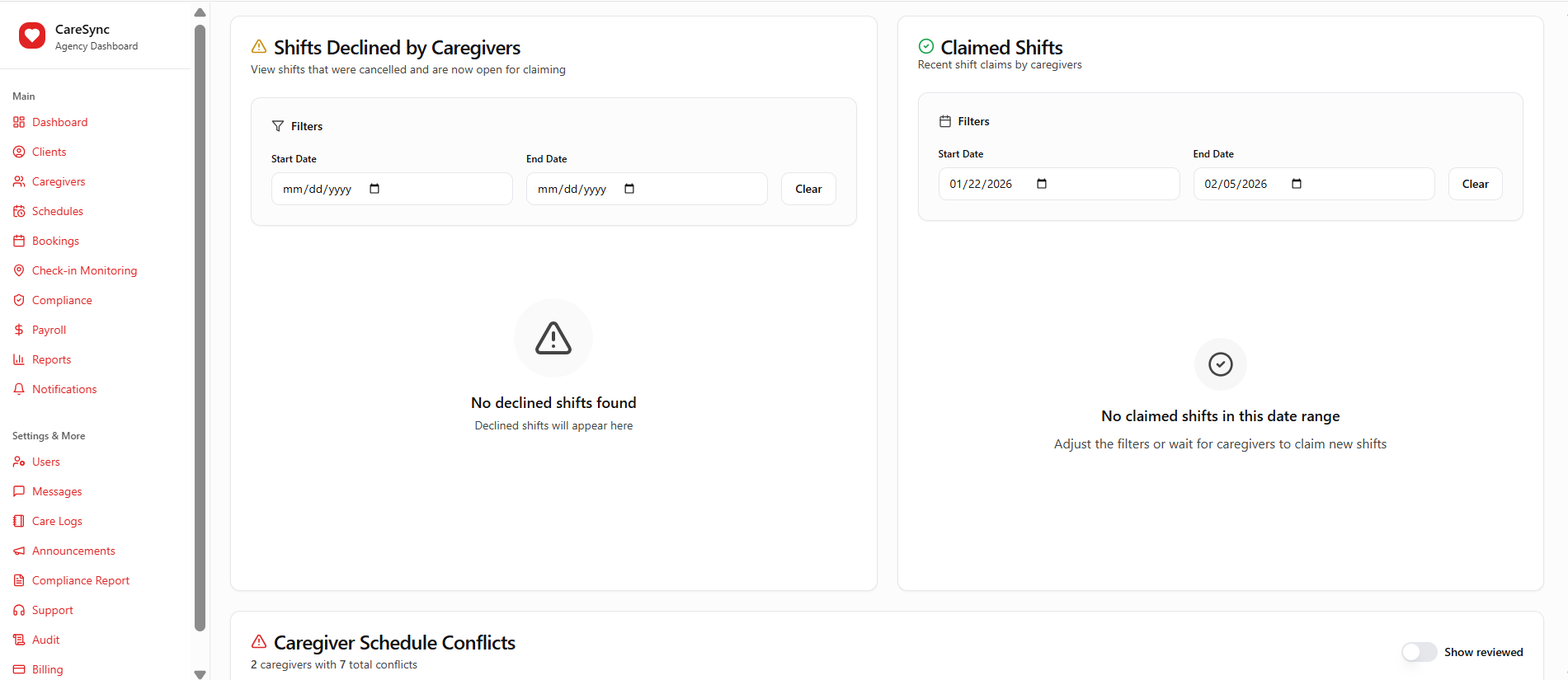Click the CareSync heart logo
The image size is (1568, 680).
coord(32,35)
